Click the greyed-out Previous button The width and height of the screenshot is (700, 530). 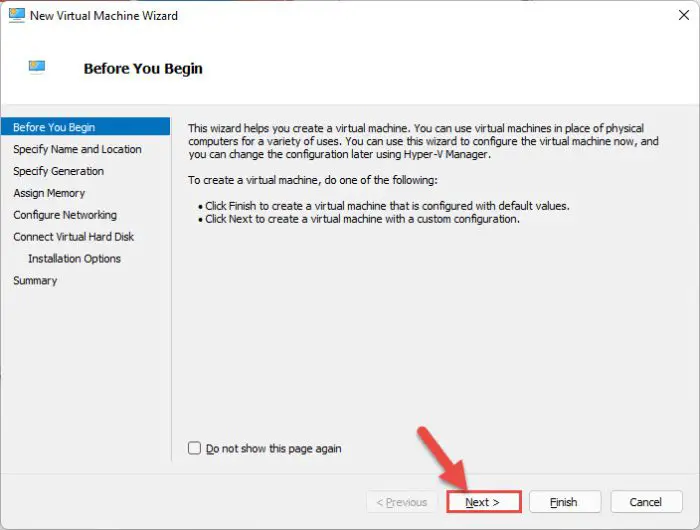click(x=402, y=502)
